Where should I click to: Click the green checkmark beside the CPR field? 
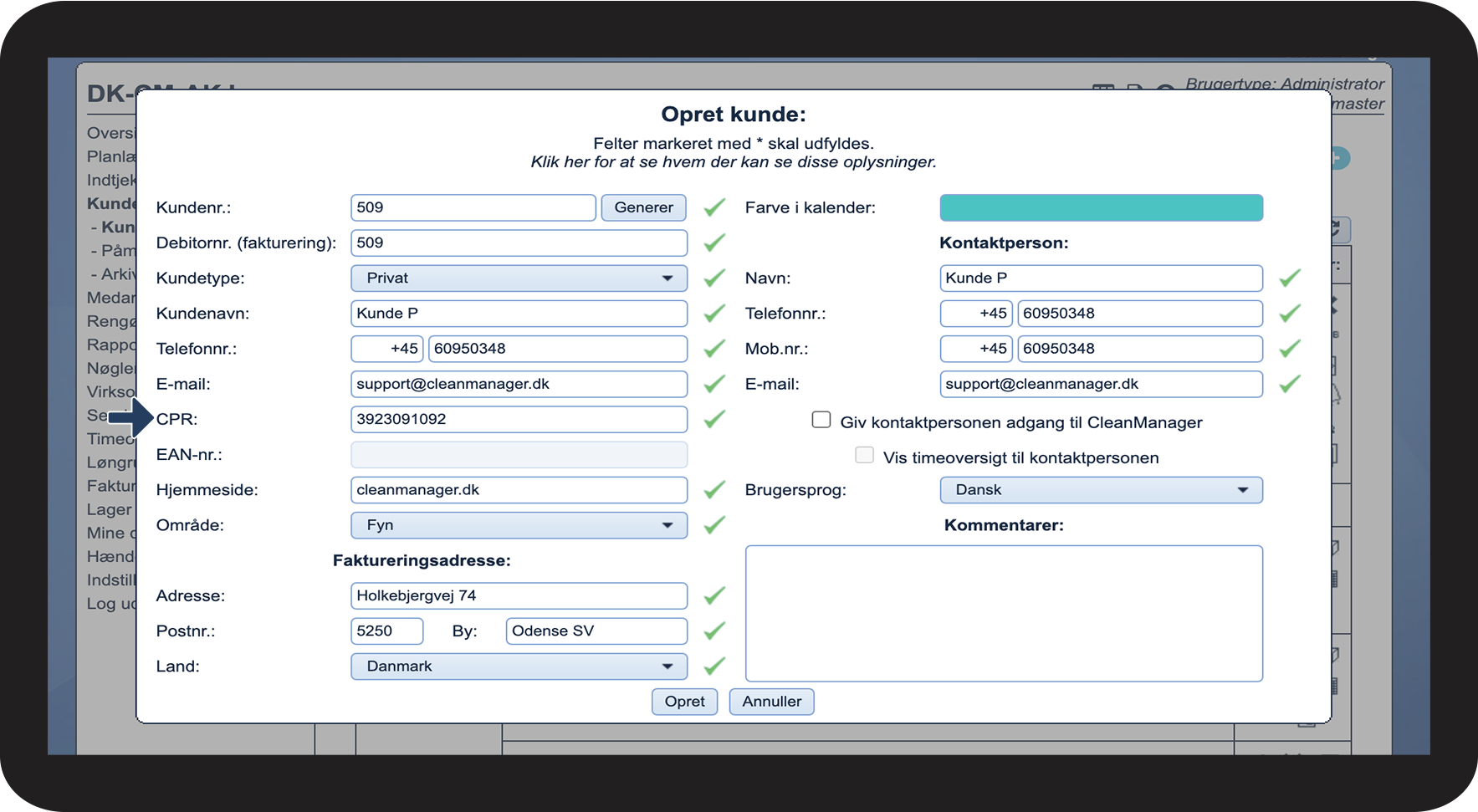pos(713,419)
